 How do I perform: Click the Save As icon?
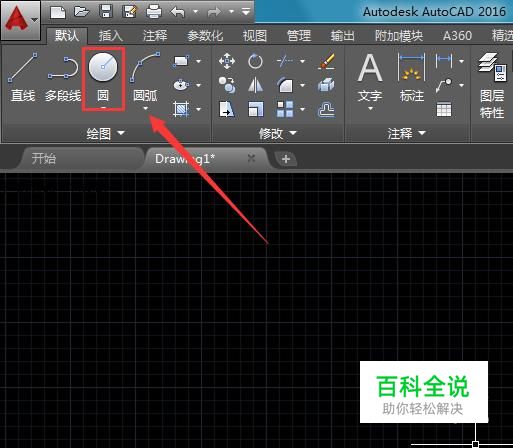click(x=130, y=12)
